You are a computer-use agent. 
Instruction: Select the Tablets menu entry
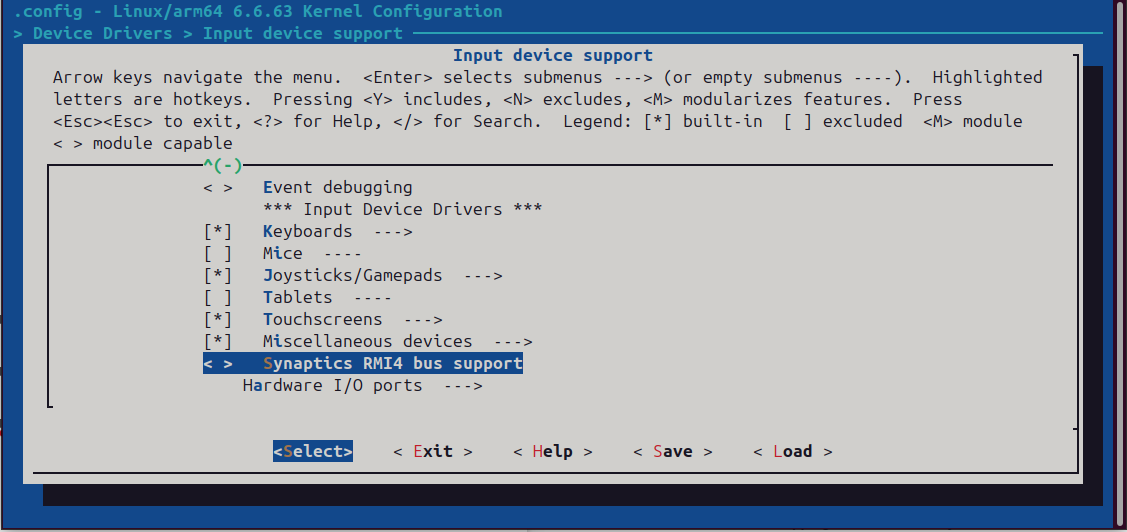[x=298, y=298]
